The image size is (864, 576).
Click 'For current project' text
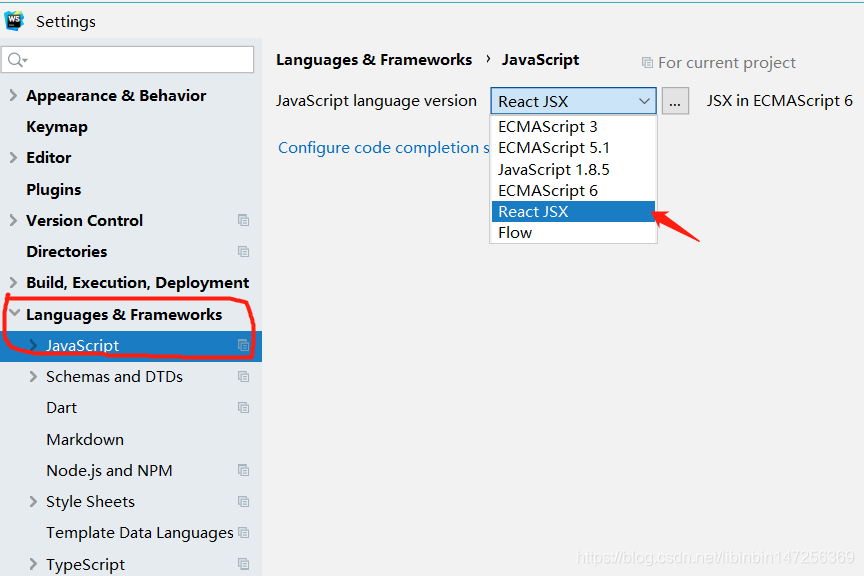point(727,63)
